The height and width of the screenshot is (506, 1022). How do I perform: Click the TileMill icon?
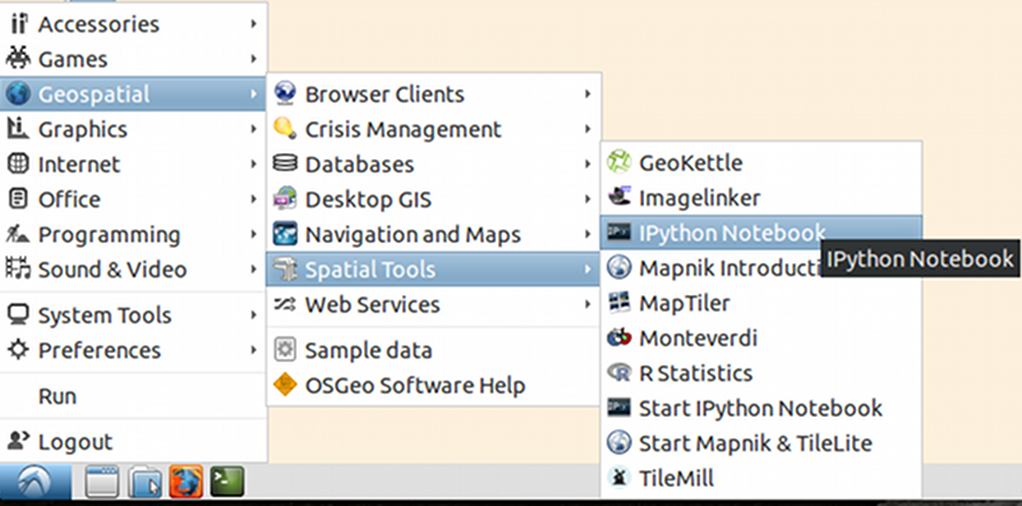tap(620, 478)
